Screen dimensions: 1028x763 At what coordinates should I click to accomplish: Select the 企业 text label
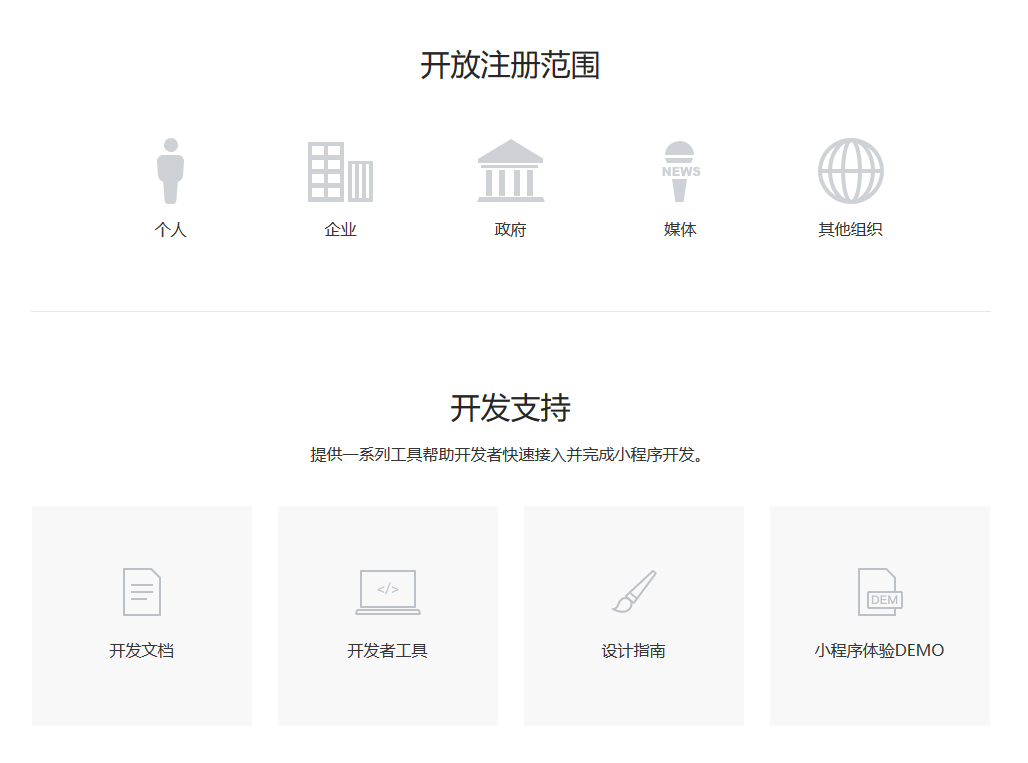(340, 230)
